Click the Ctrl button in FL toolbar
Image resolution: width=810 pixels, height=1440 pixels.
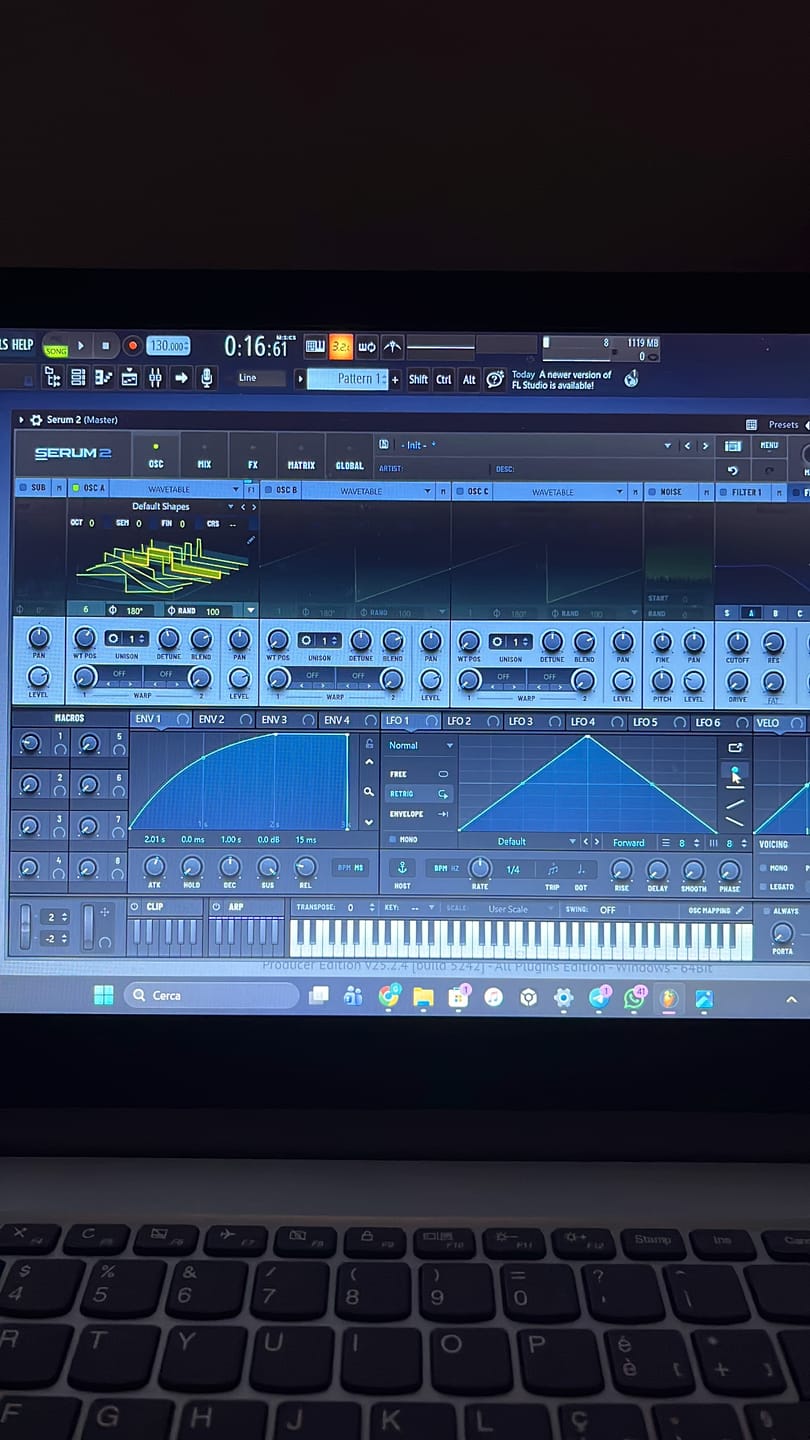click(x=443, y=379)
